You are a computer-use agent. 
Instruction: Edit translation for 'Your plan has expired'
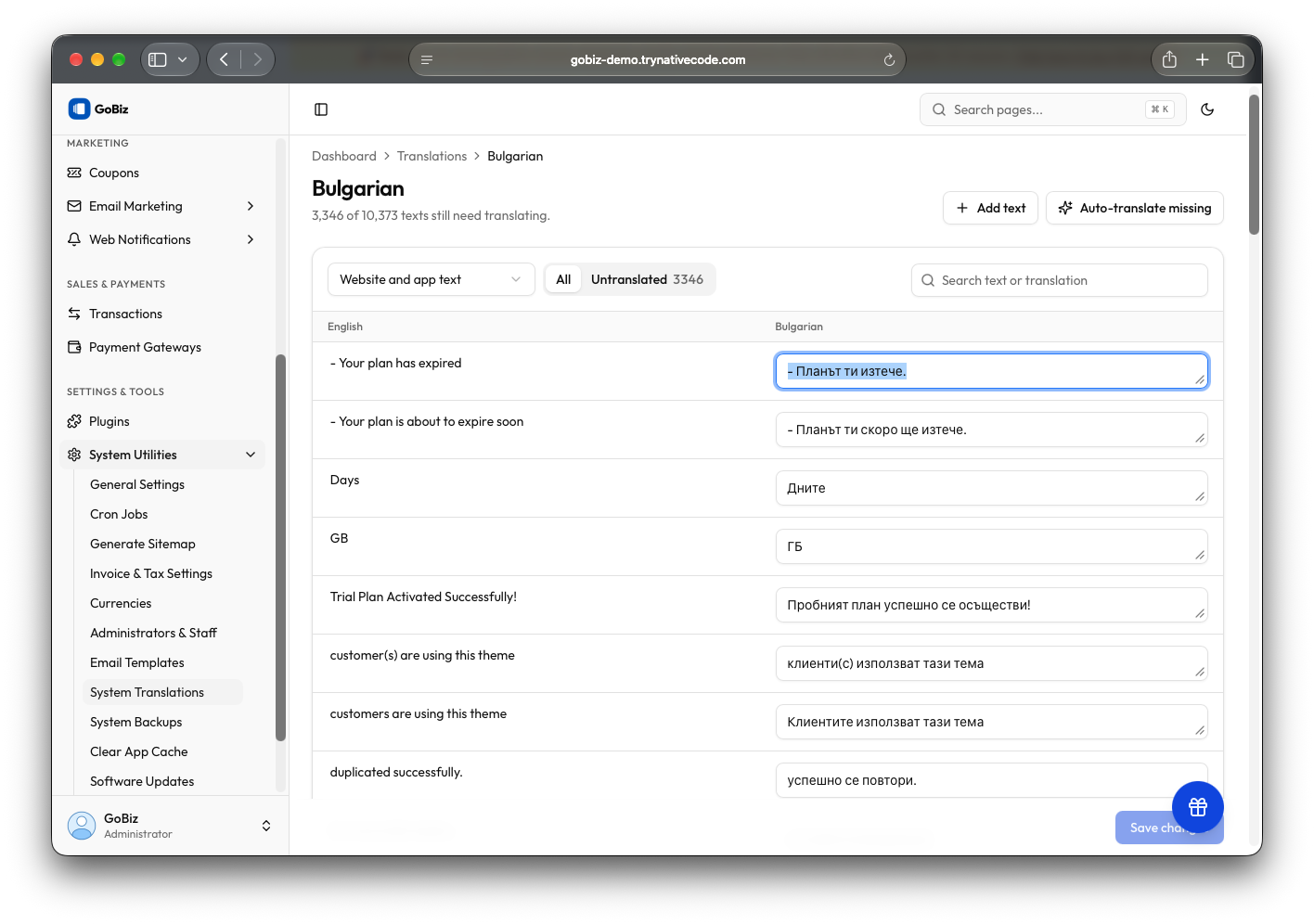click(991, 371)
